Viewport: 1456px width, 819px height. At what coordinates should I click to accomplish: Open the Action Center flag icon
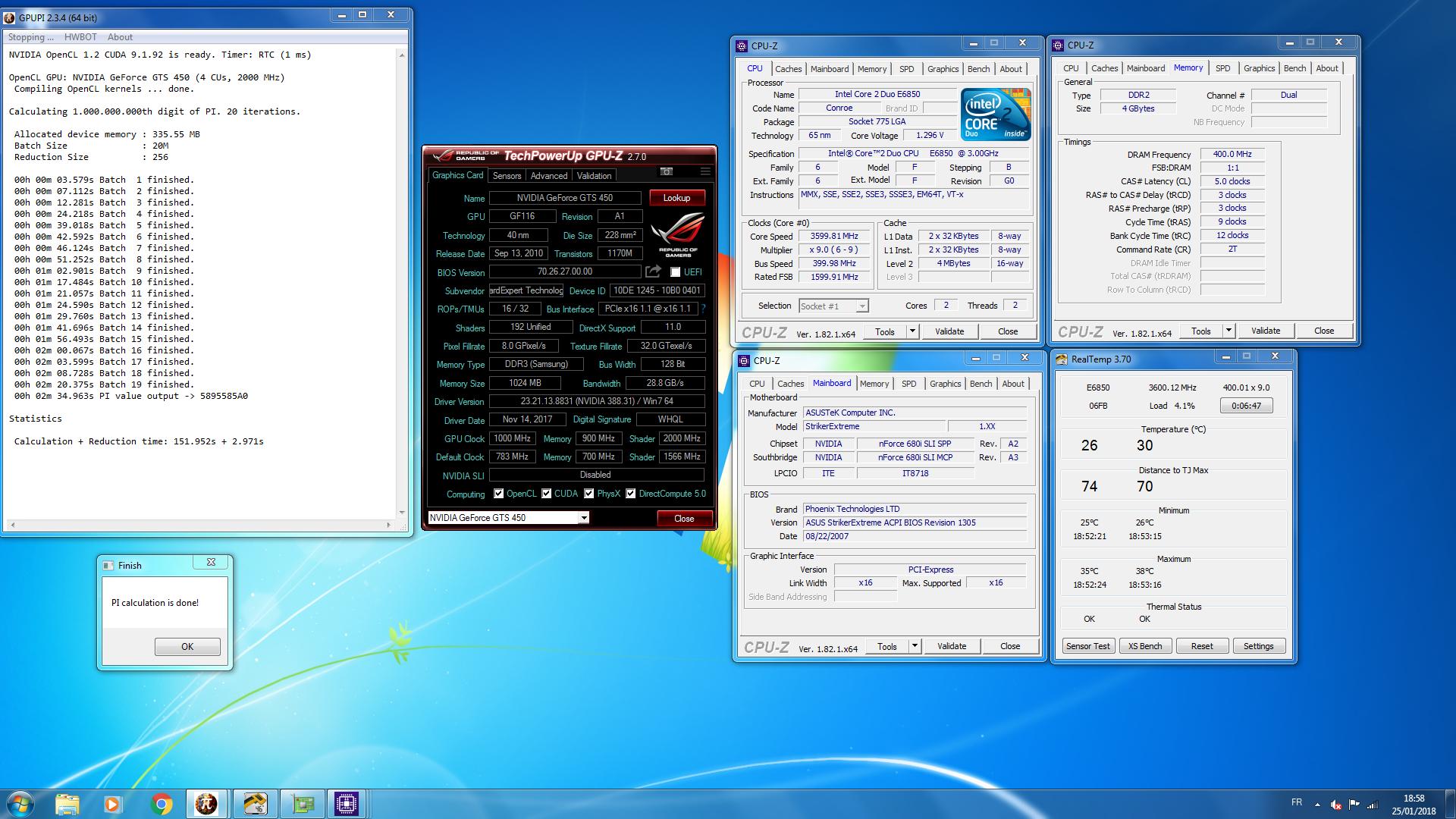(x=1354, y=805)
